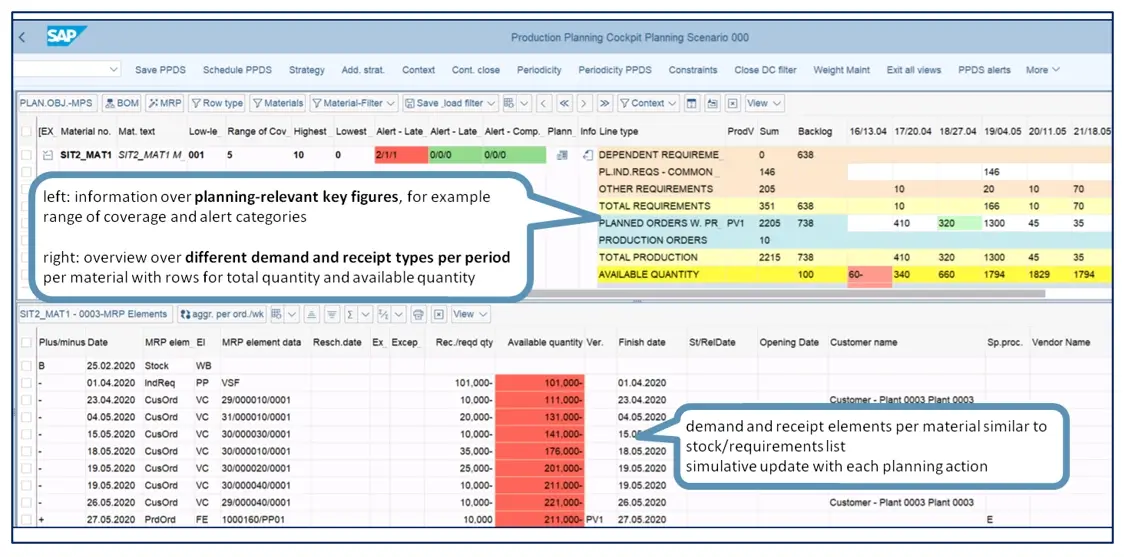This screenshot has height=557, width=1127.
Task: Open the Material-Filter dropdown
Action: coord(354,103)
